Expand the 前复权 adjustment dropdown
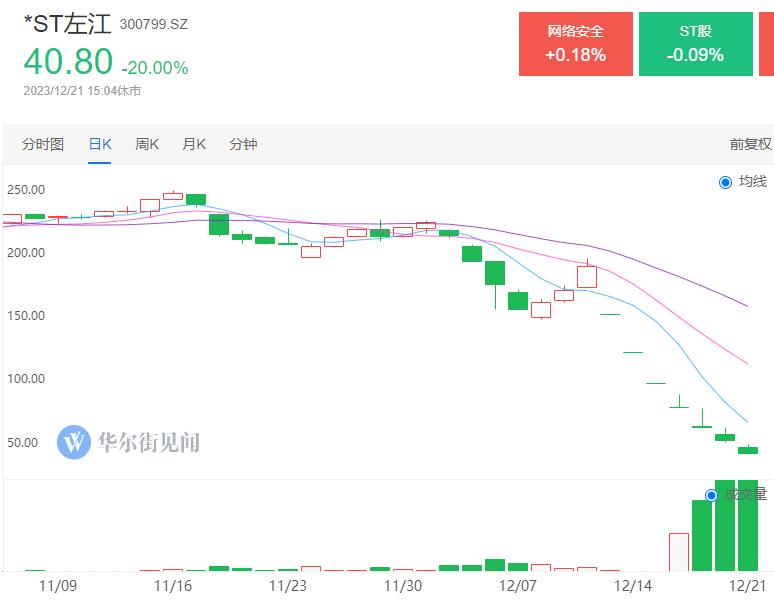This screenshot has height=600, width=774. tap(750, 144)
